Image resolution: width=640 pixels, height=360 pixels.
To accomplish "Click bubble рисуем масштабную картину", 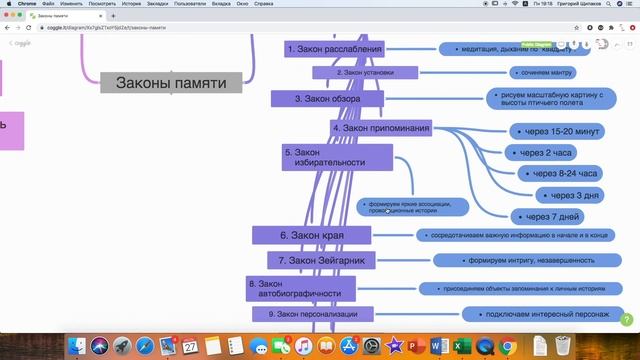I will coord(551,99).
